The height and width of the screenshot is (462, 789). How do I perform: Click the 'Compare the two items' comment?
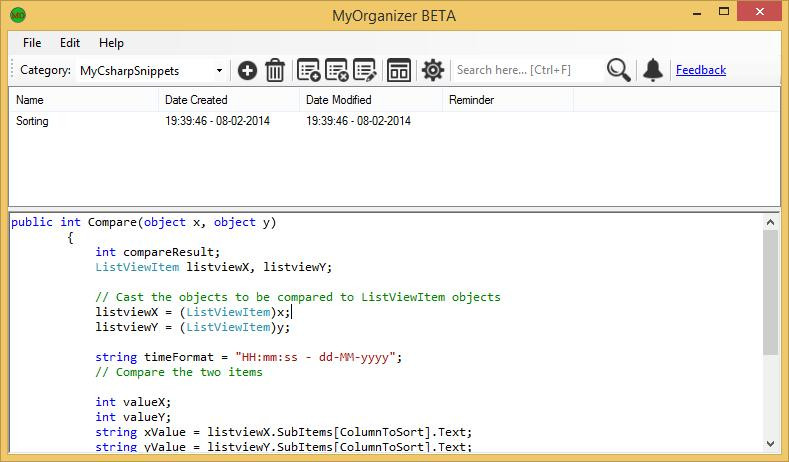click(x=179, y=372)
